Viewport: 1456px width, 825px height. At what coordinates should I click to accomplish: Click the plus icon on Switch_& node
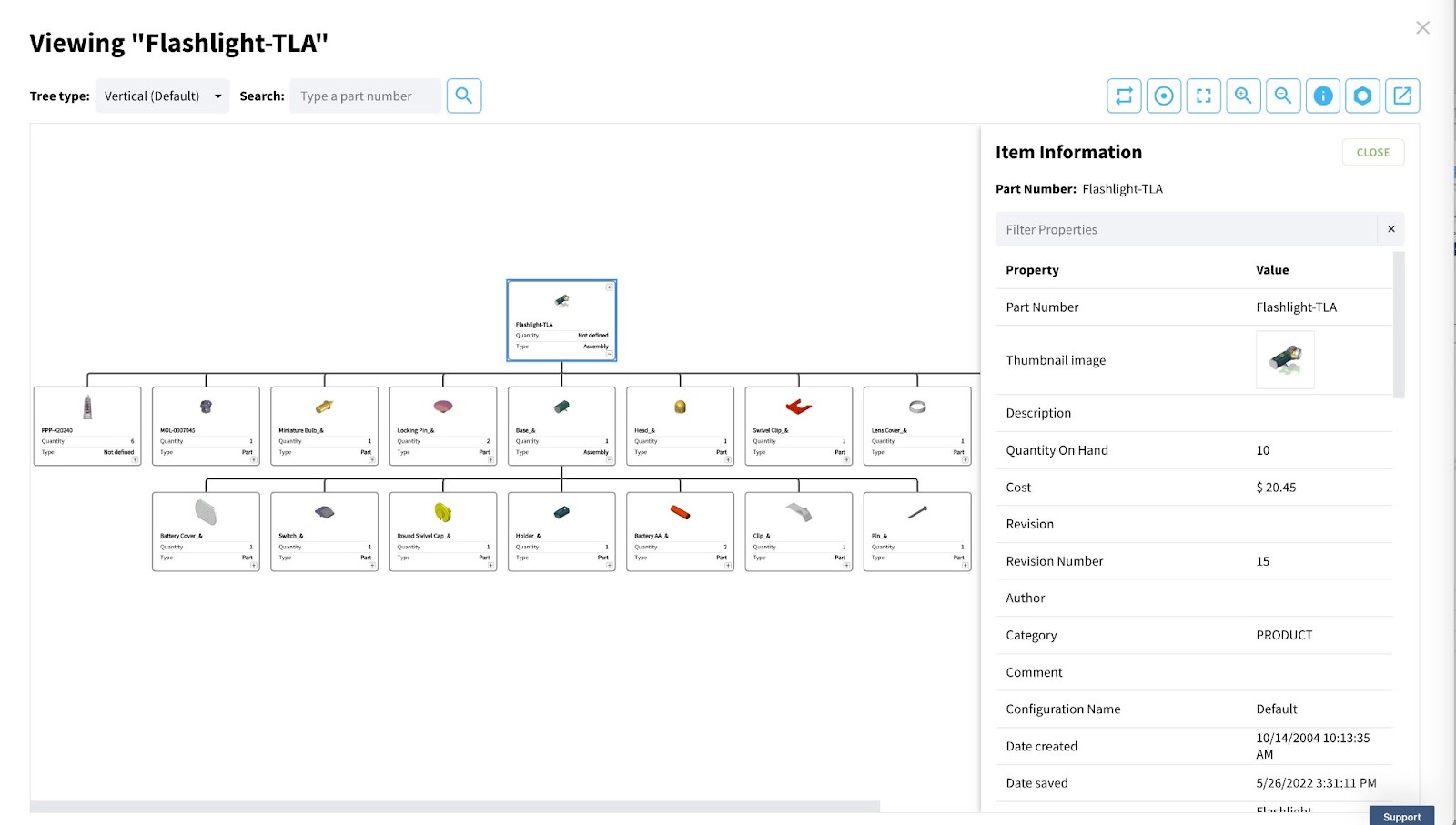pos(372,566)
